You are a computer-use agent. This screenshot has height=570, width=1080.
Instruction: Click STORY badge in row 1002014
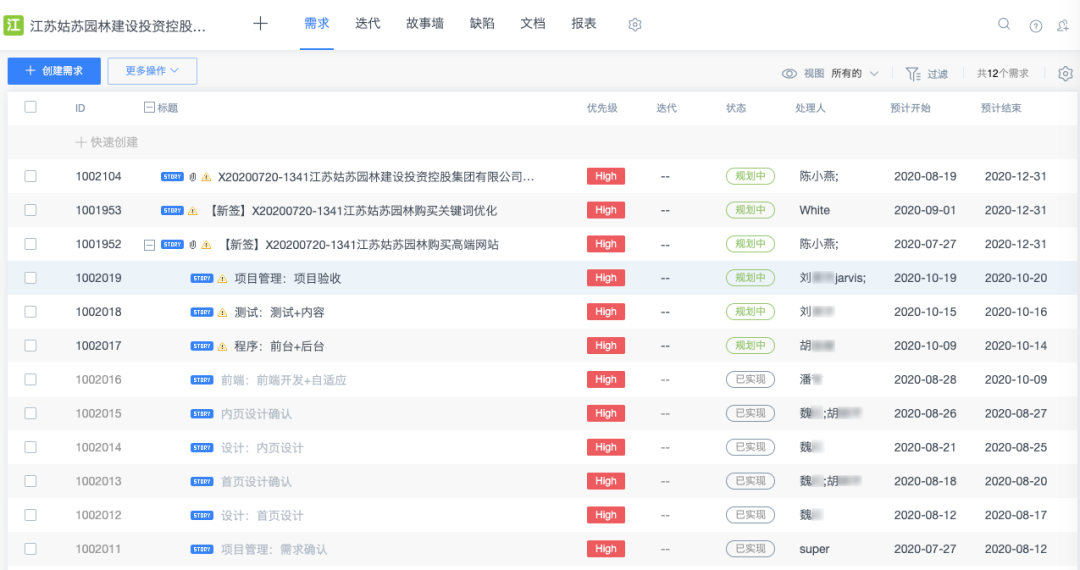tap(202, 447)
